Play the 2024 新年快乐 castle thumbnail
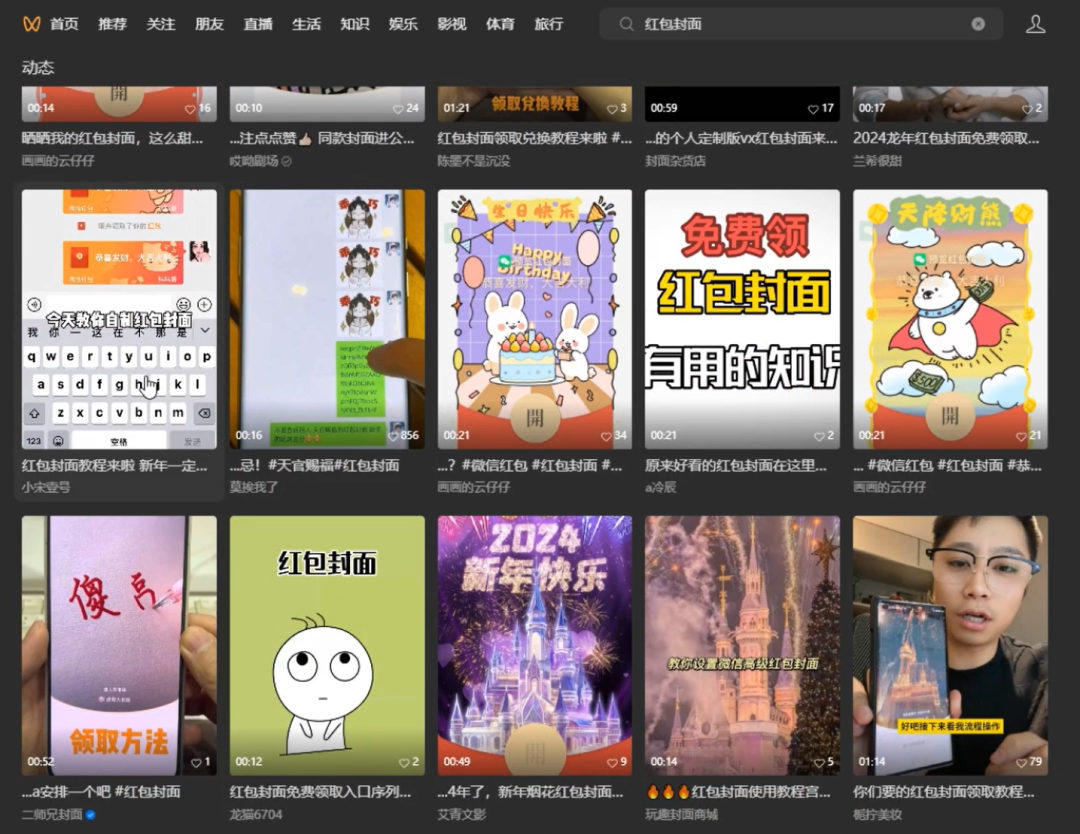Screen dimensions: 1080x834 point(534,646)
